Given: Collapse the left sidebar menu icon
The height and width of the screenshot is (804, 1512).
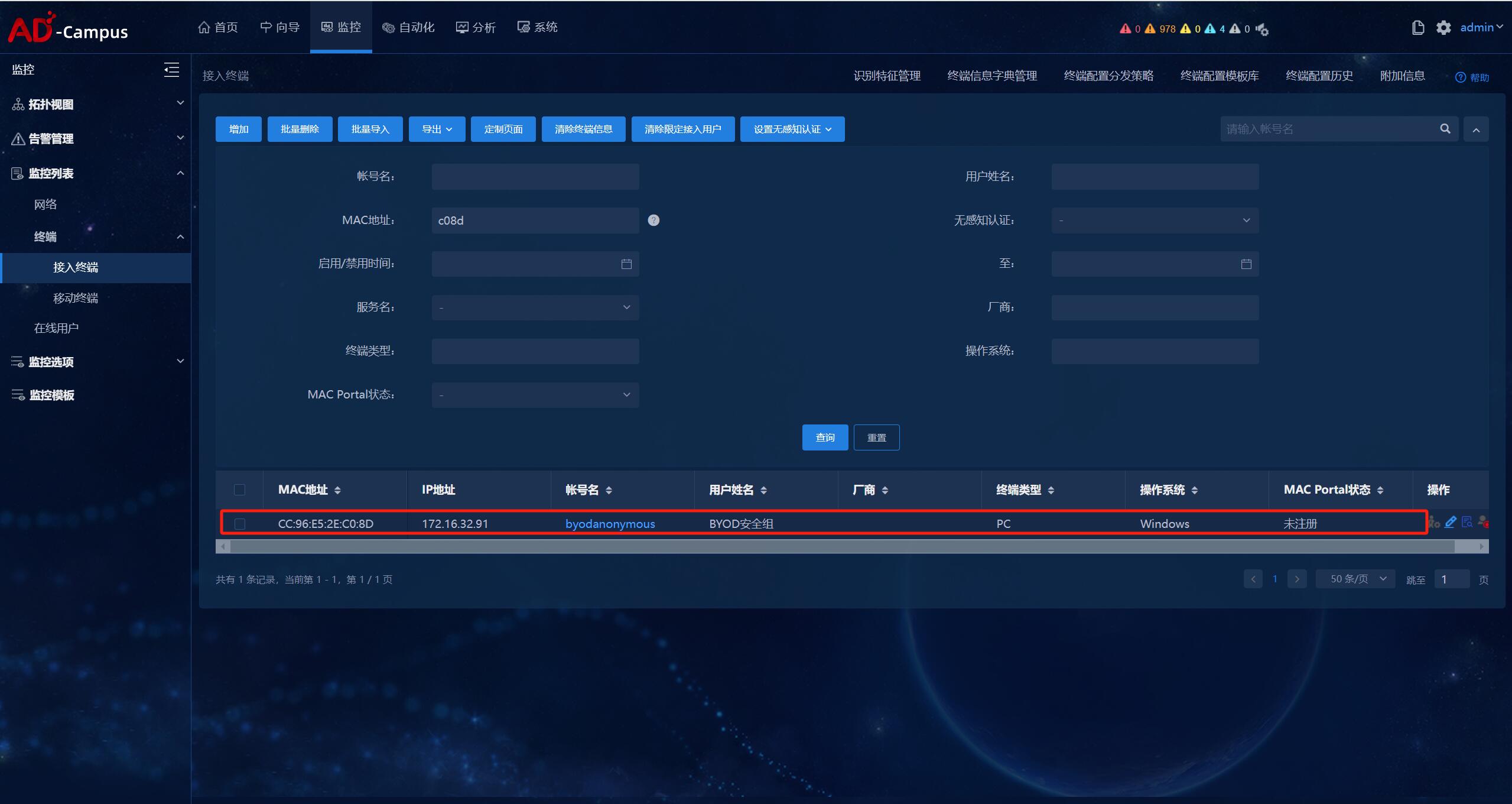Looking at the screenshot, I should [171, 70].
